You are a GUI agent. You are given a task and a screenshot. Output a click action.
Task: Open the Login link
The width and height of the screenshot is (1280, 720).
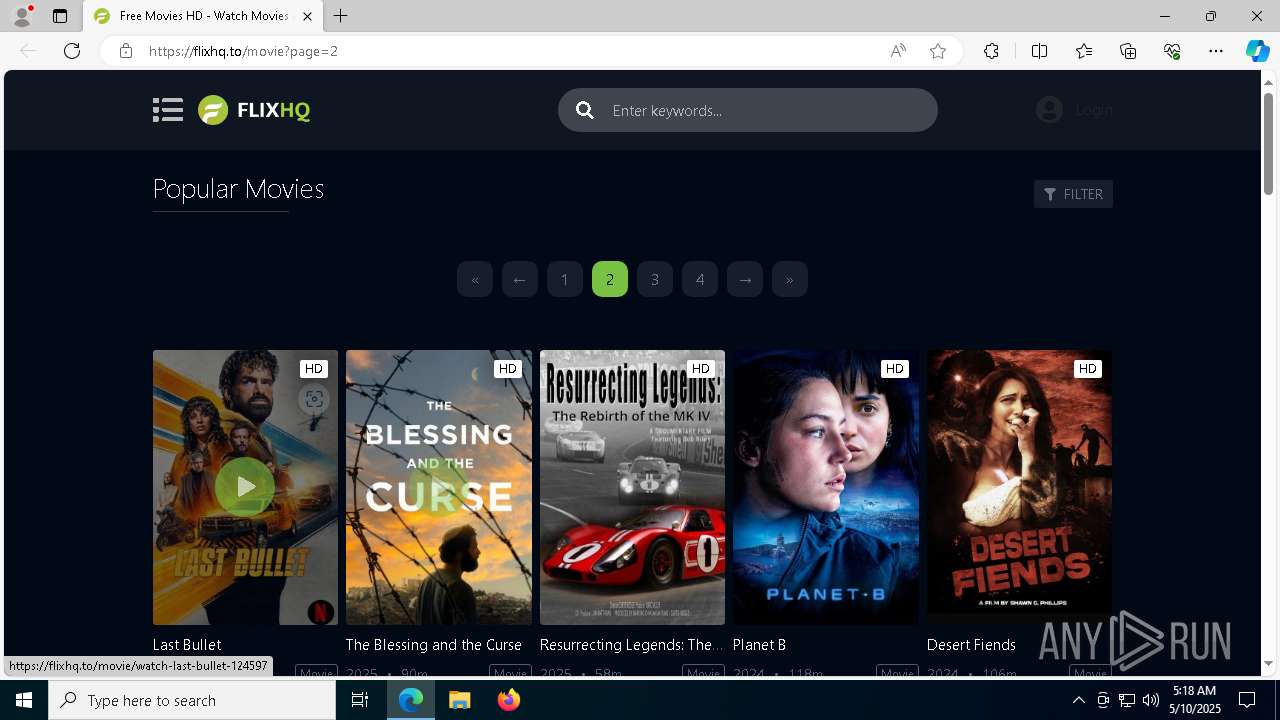1094,110
